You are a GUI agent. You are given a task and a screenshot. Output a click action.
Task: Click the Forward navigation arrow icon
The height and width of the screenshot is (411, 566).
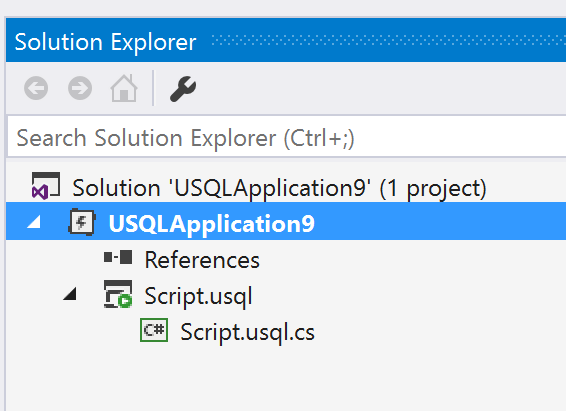(80, 88)
